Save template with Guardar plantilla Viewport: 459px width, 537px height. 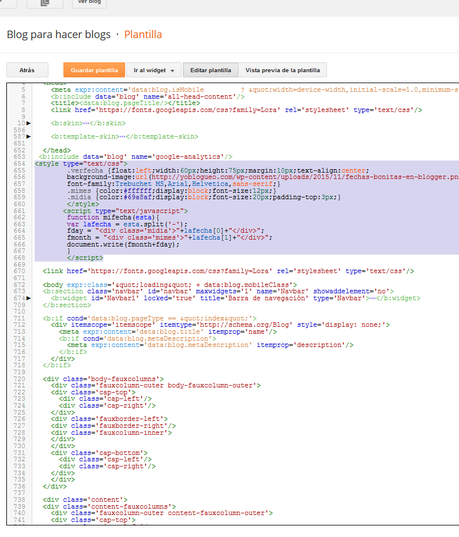[94, 70]
